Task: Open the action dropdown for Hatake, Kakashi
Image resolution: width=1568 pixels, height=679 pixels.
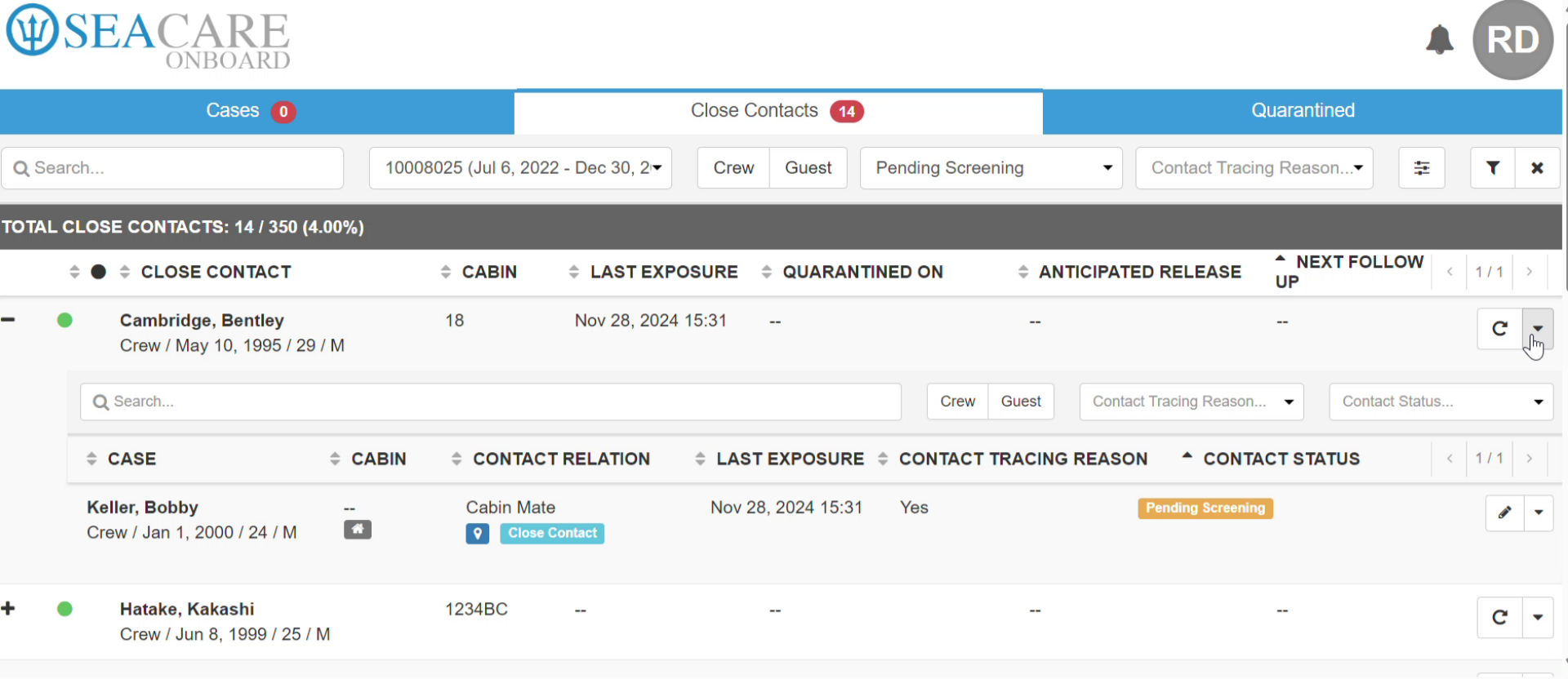Action: (1538, 617)
